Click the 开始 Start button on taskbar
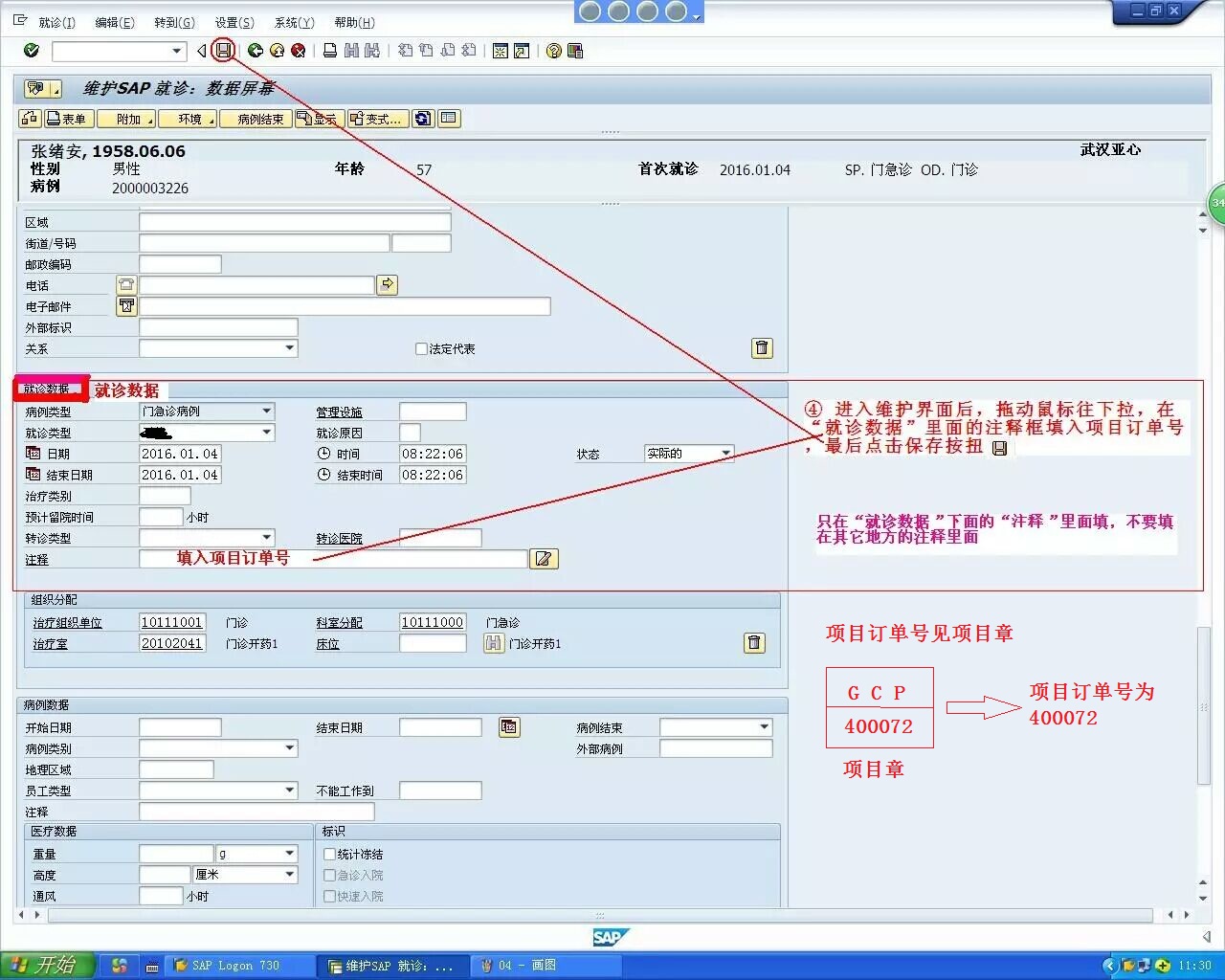1225x980 pixels. click(x=48, y=965)
